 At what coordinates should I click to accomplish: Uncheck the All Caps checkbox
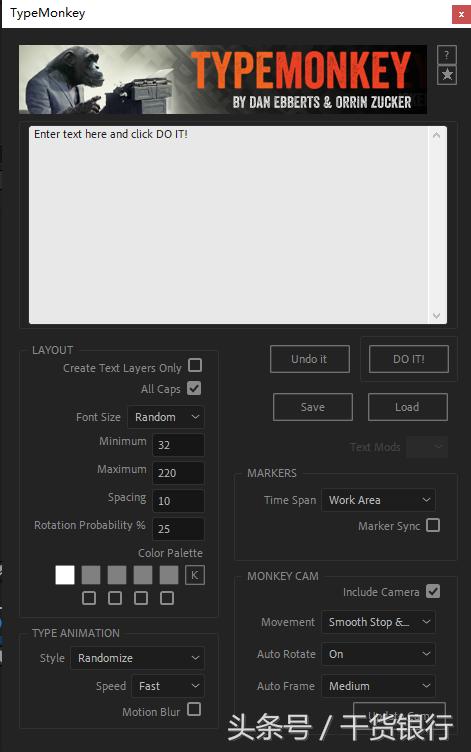pos(194,388)
